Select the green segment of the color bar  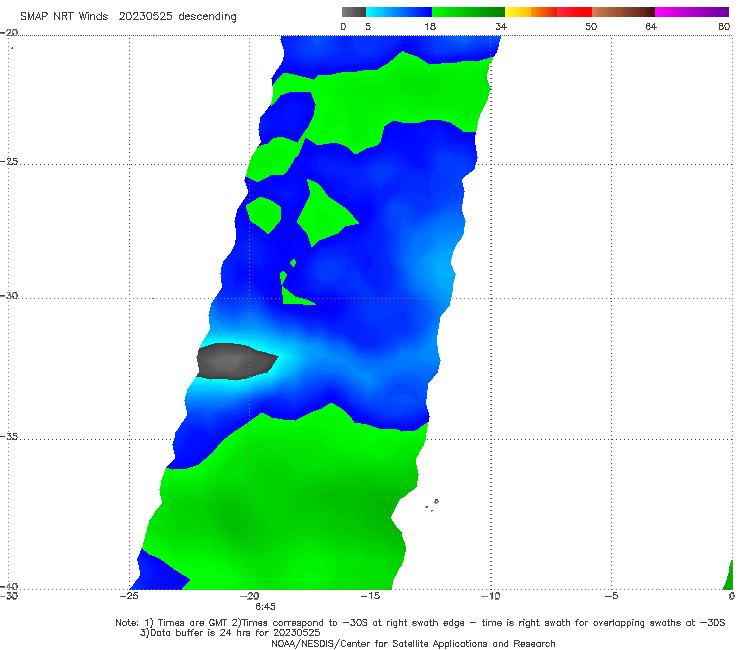468,12
